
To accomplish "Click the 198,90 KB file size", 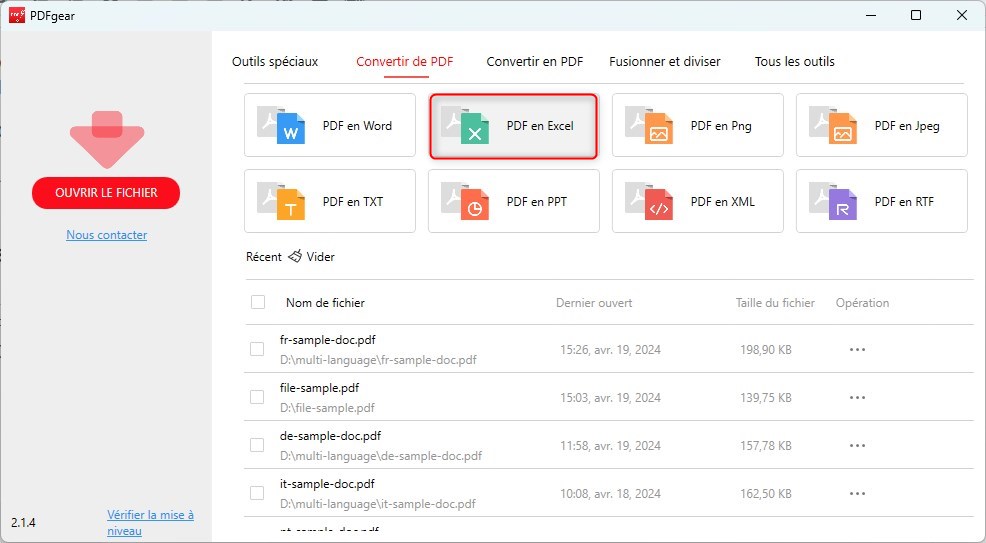I will 766,350.
